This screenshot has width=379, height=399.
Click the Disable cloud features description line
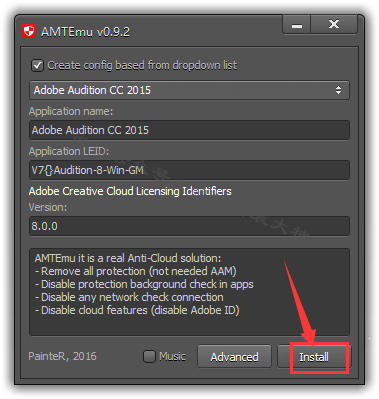137,310
